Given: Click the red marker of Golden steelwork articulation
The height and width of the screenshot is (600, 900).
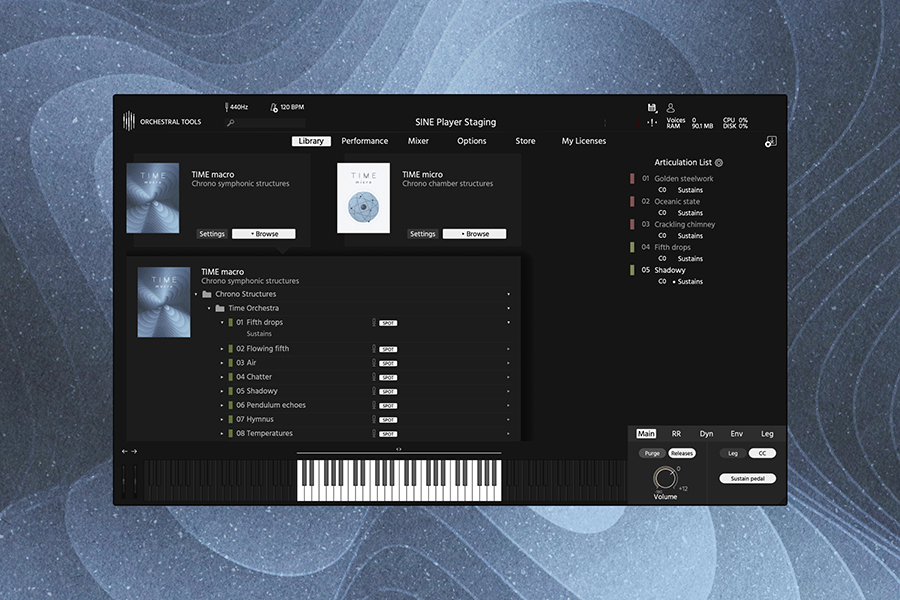Looking at the screenshot, I should tap(632, 179).
